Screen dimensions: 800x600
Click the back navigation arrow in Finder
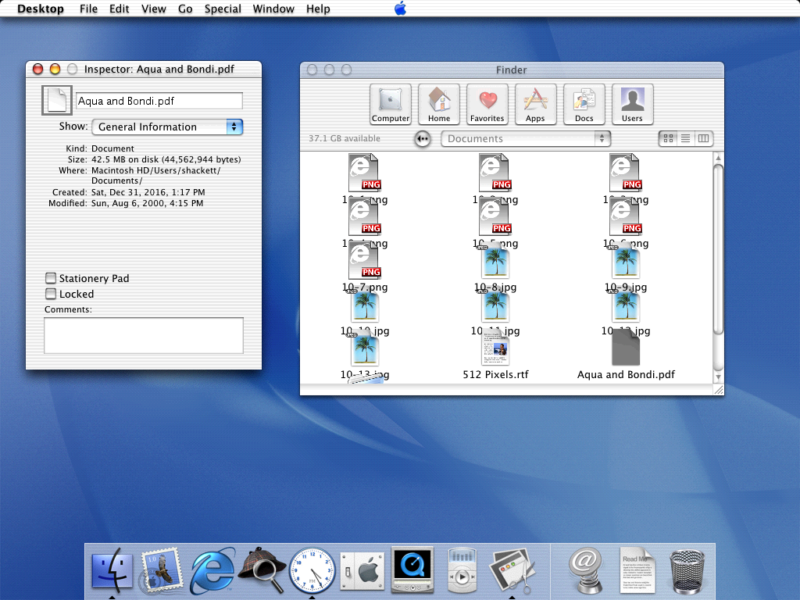click(x=423, y=139)
